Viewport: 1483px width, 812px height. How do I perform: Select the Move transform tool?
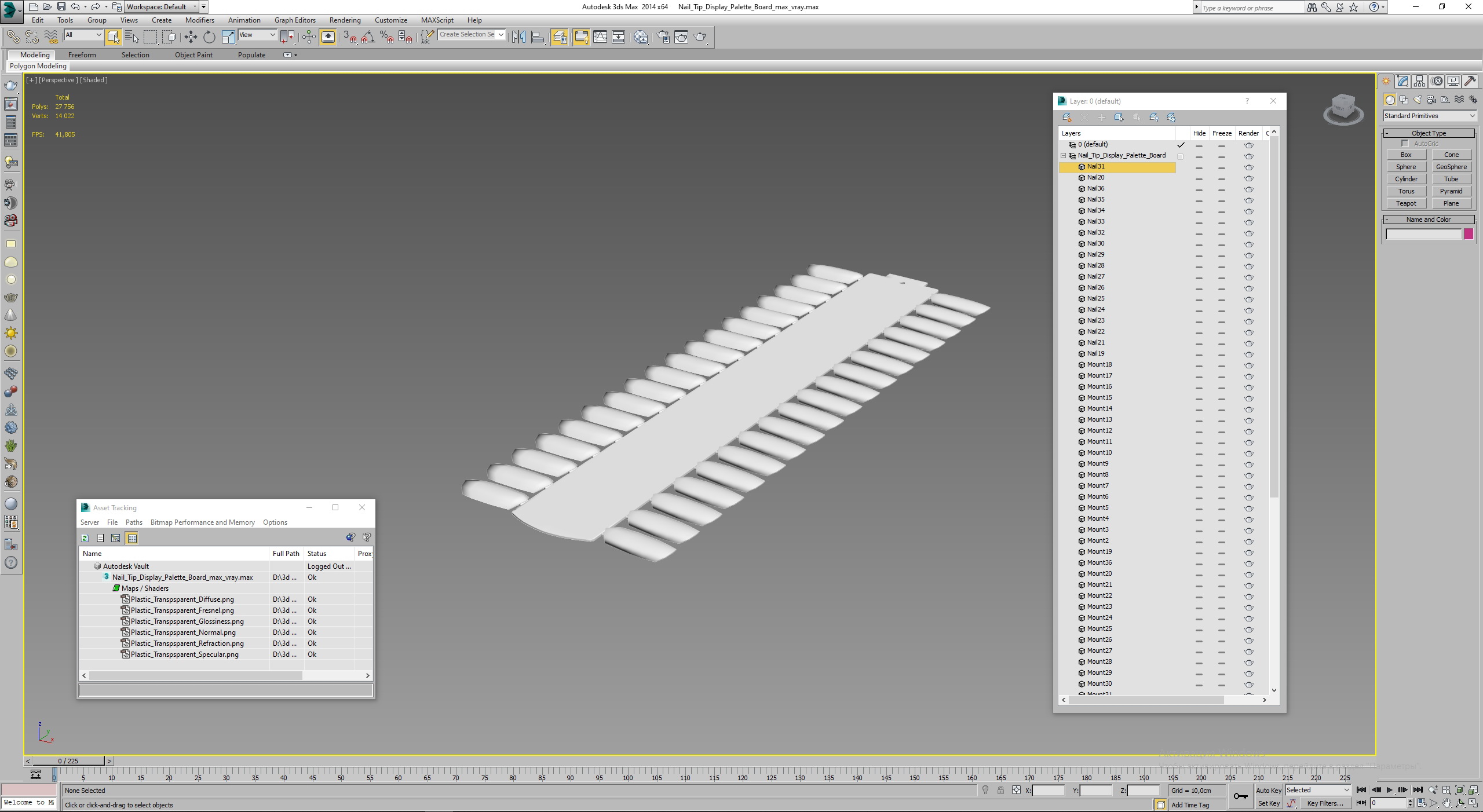click(191, 37)
